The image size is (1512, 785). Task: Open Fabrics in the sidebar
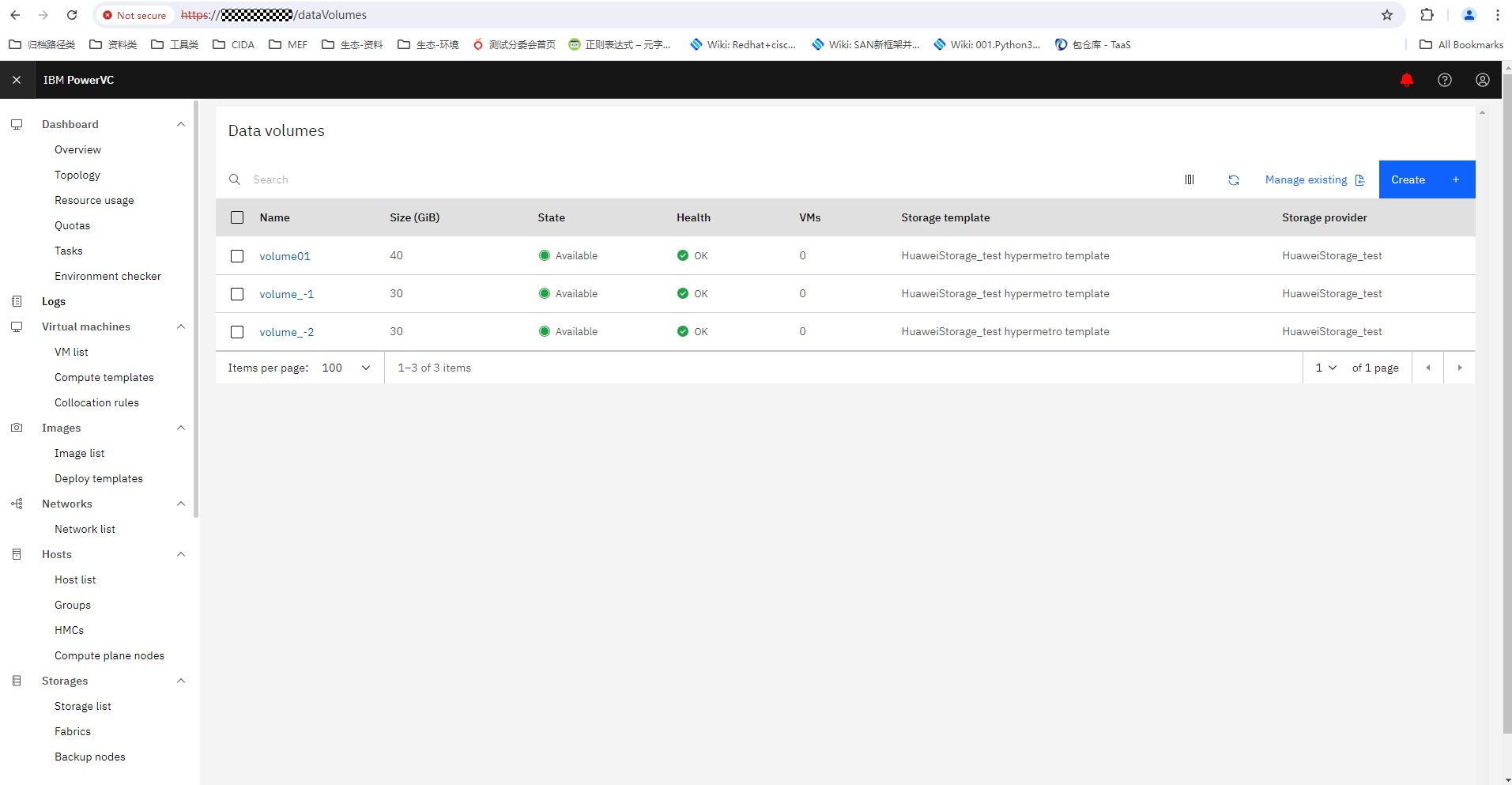(x=73, y=731)
